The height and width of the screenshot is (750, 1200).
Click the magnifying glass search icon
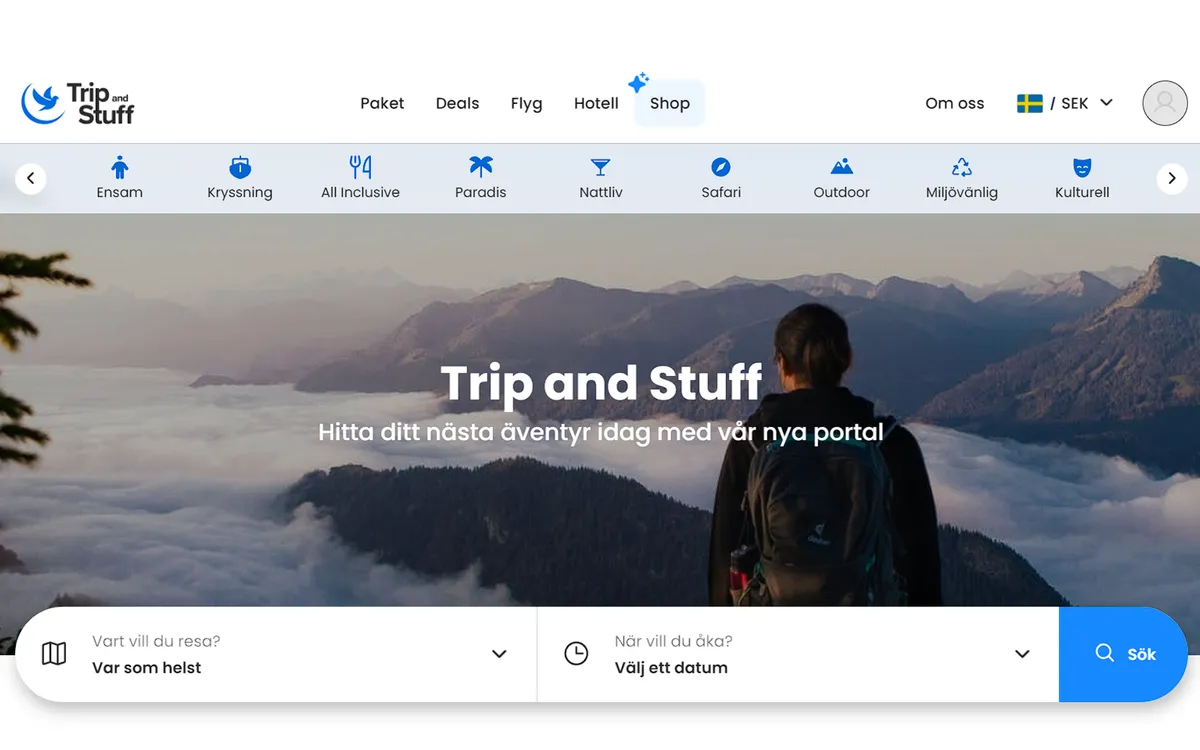pyautogui.click(x=1105, y=653)
